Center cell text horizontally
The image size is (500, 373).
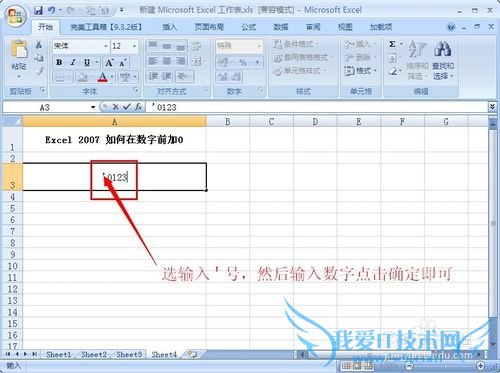click(167, 61)
